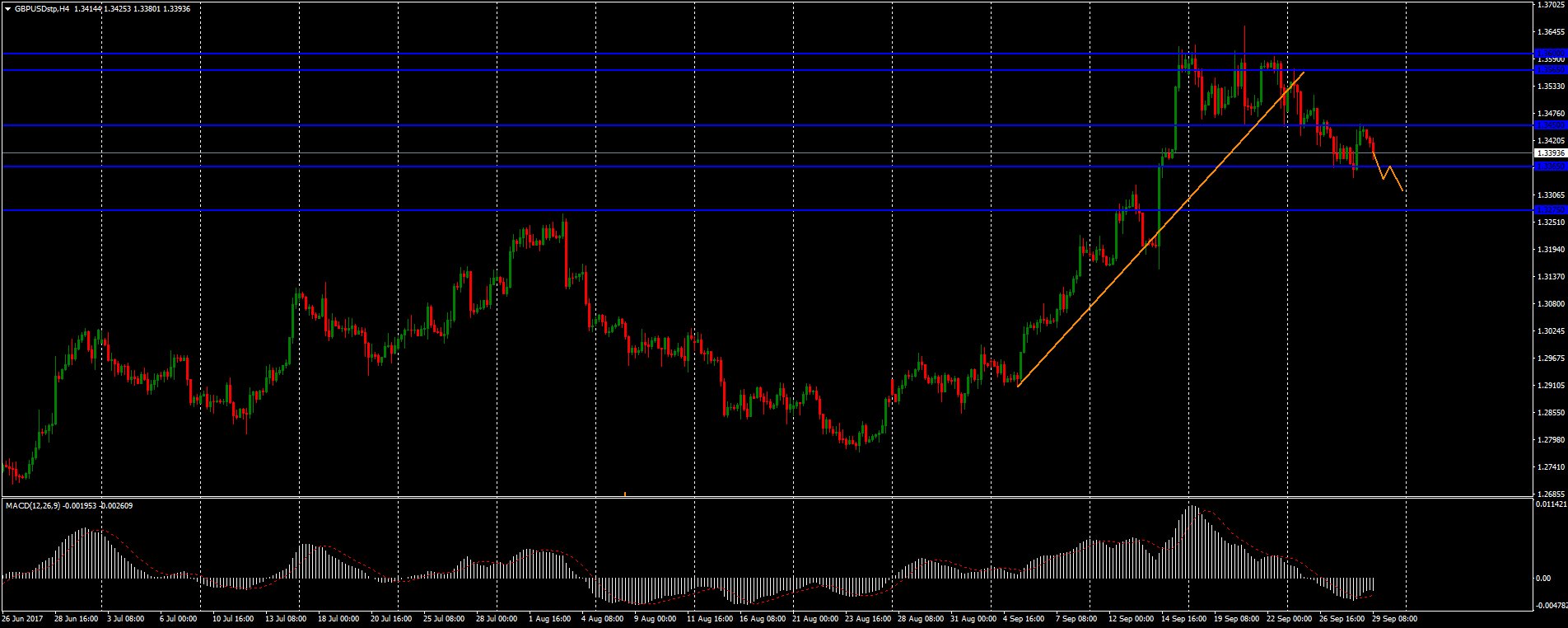Select the horizontal line price tag 1.35650
This screenshot has width=1568, height=628.
pyautogui.click(x=1552, y=70)
